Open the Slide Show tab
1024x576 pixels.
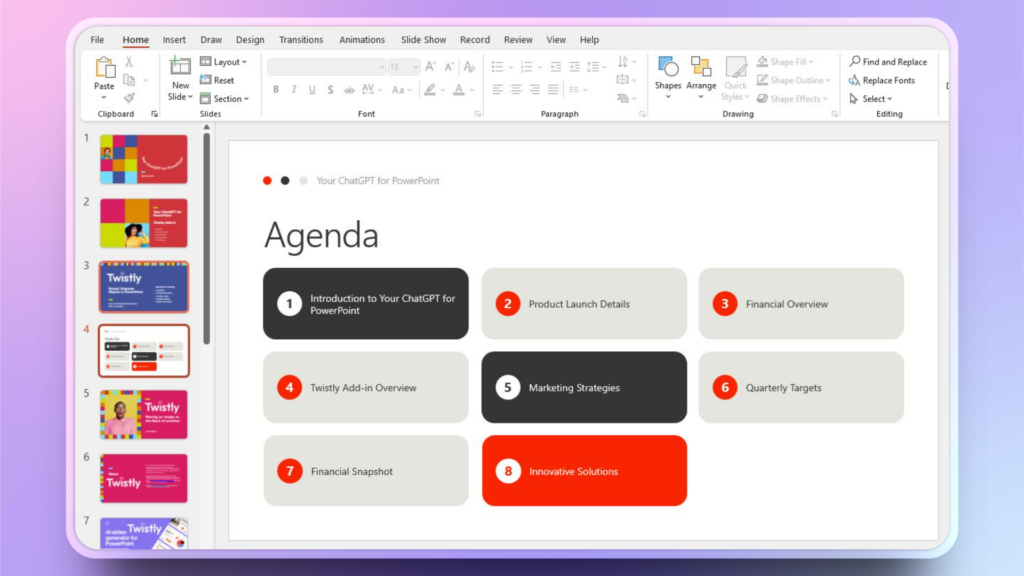click(x=423, y=40)
